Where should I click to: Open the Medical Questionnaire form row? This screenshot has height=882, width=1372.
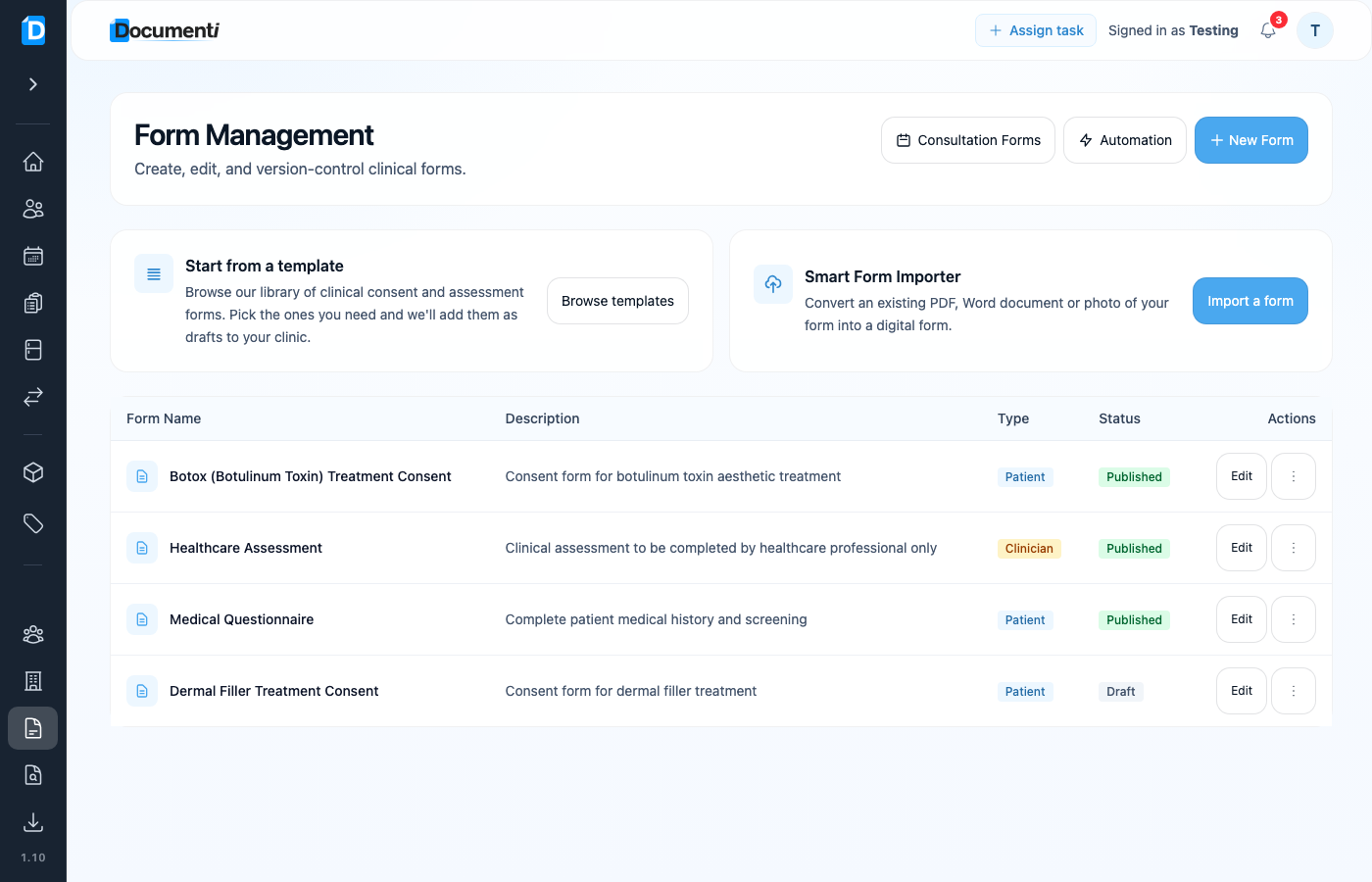(x=721, y=619)
